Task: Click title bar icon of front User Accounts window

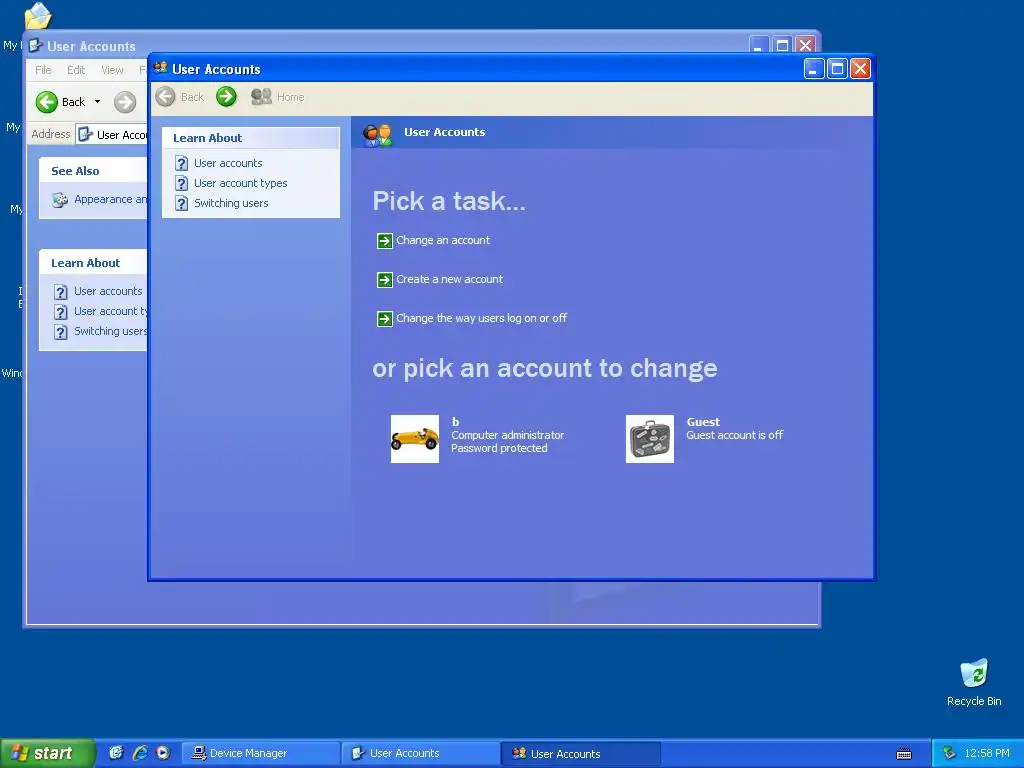Action: (x=161, y=68)
